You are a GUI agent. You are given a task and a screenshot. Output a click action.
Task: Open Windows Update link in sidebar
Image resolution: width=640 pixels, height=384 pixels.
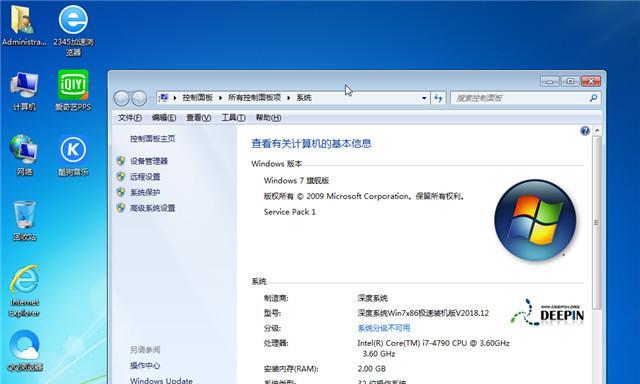tap(161, 380)
